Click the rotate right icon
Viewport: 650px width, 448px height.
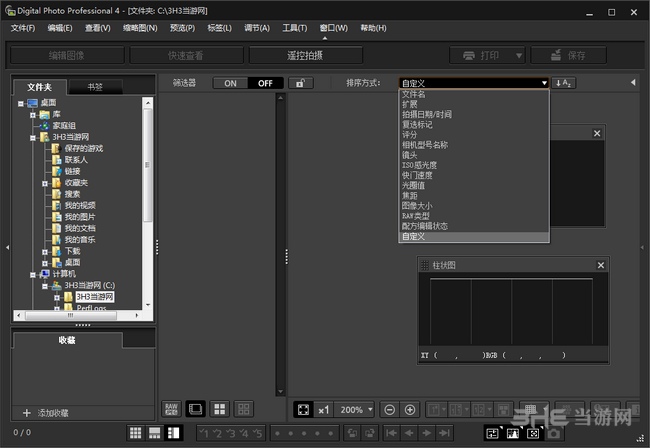tap(370, 433)
